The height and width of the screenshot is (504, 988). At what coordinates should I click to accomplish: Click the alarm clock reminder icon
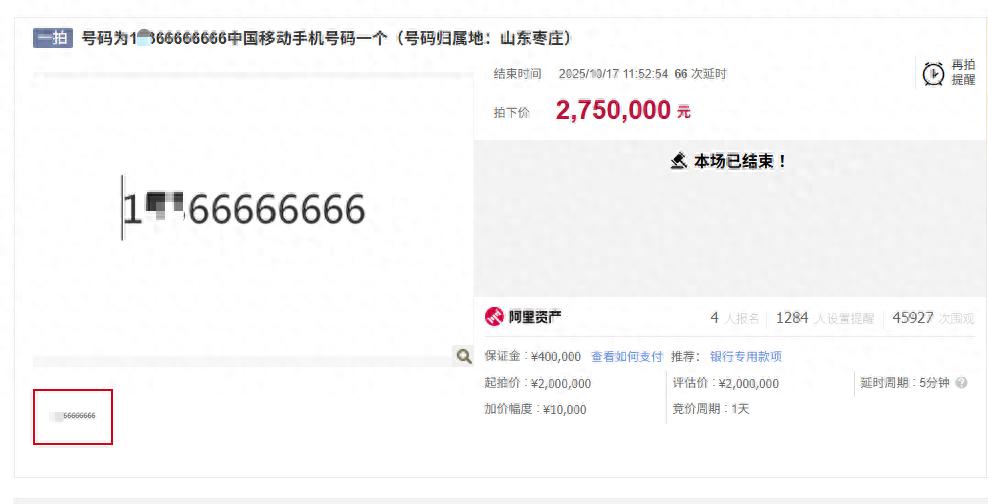(x=933, y=74)
